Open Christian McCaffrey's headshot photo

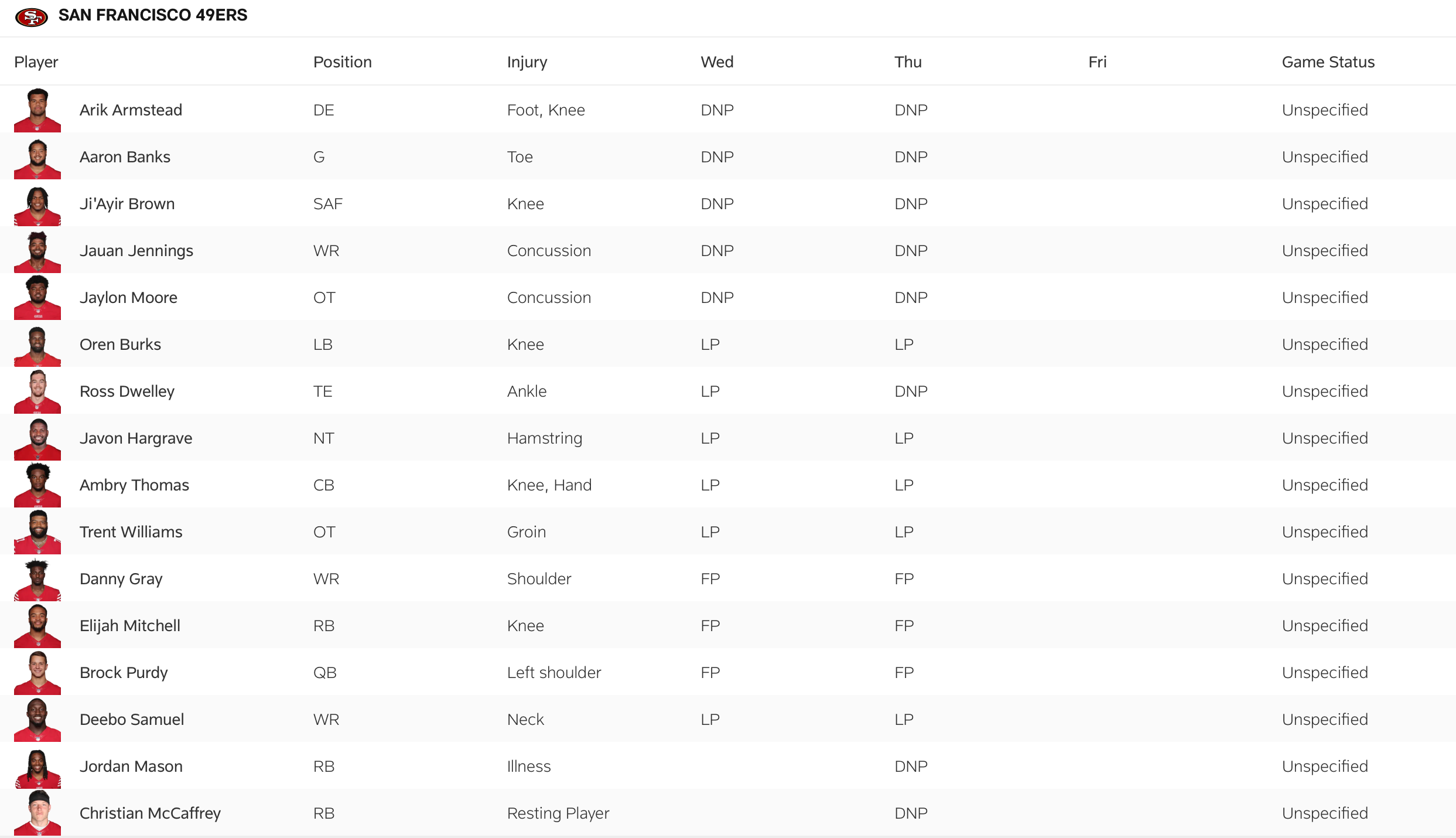(37, 813)
